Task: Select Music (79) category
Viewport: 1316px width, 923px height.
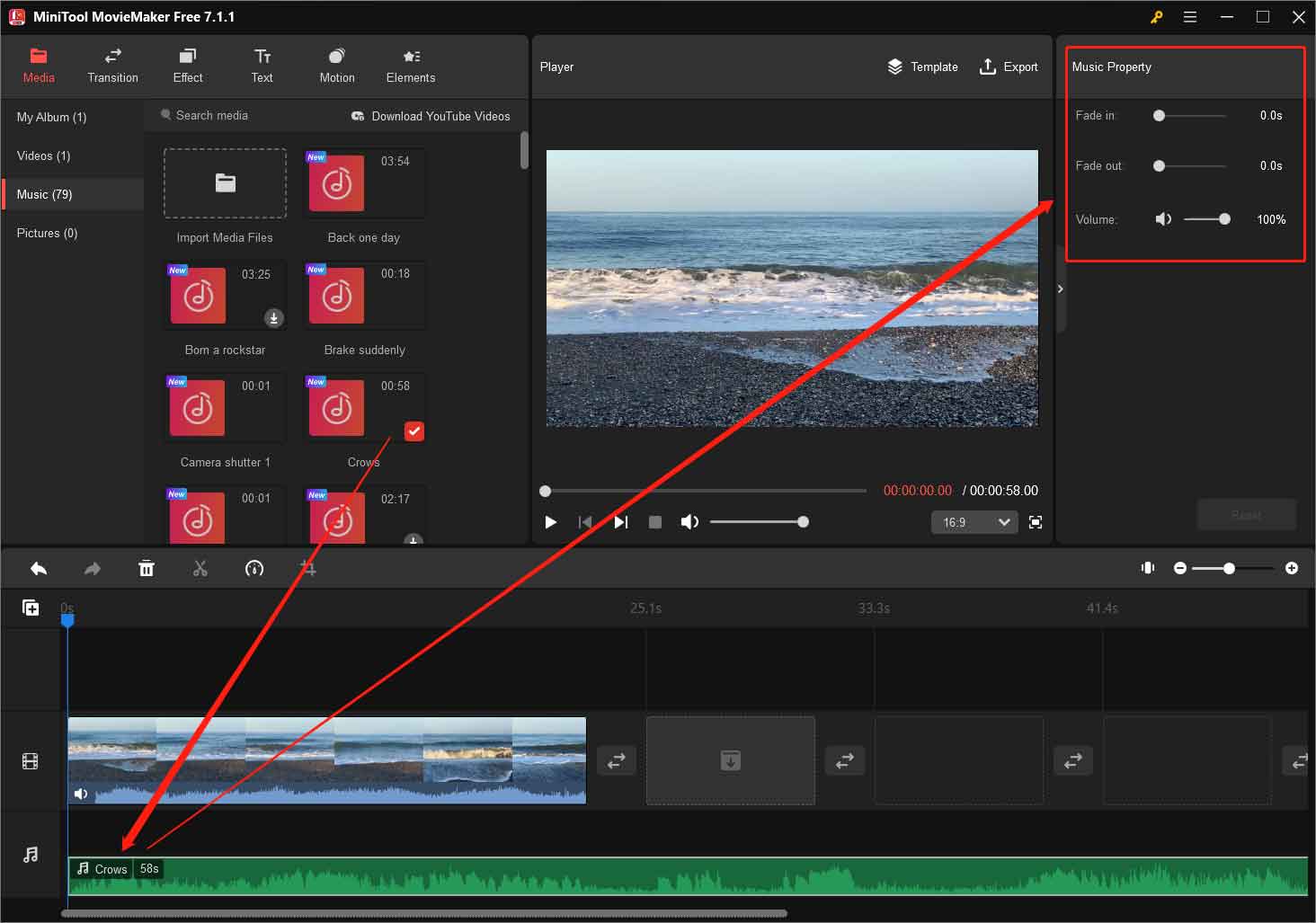Action: pos(72,194)
